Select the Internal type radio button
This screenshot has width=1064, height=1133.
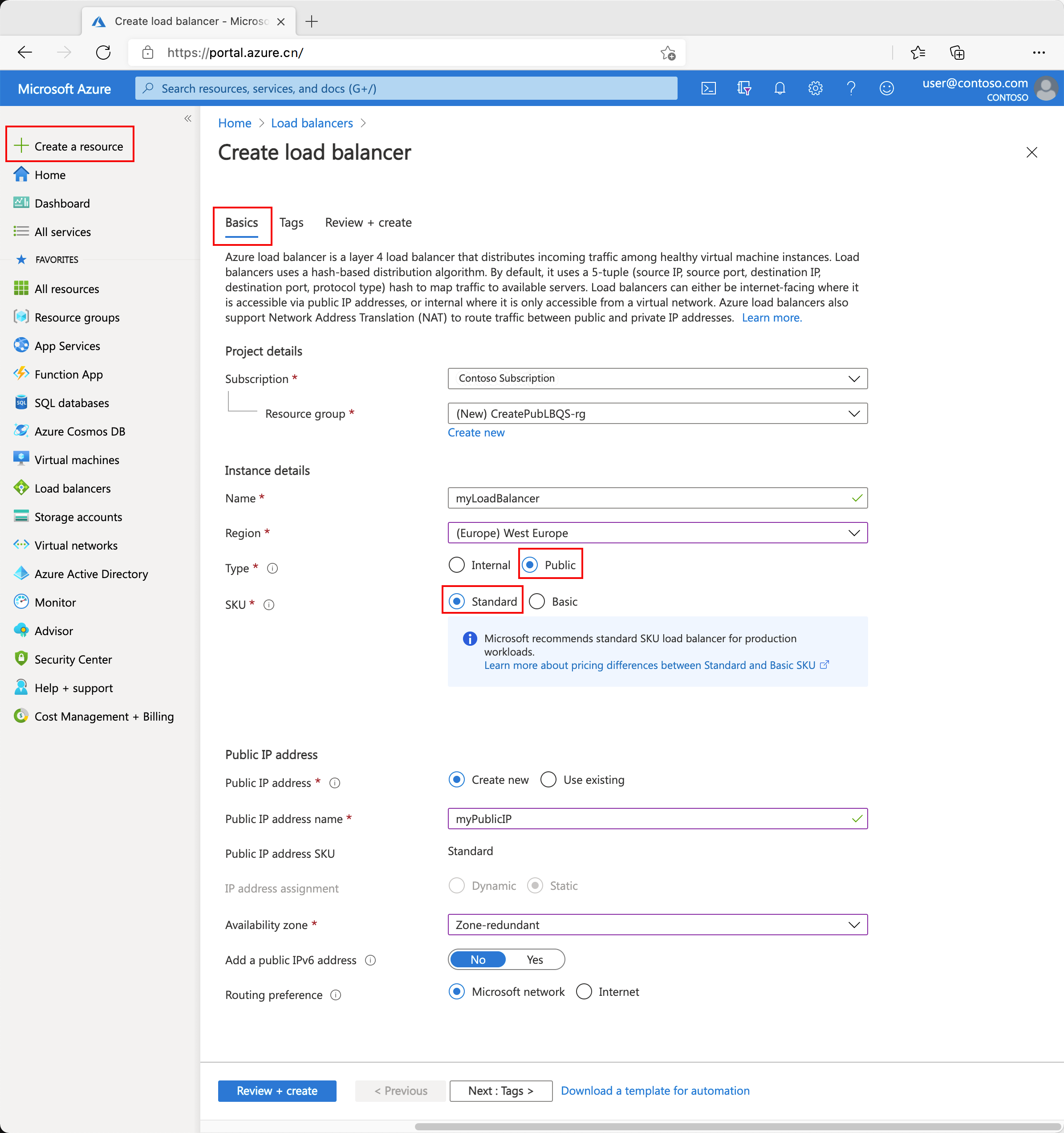click(457, 565)
